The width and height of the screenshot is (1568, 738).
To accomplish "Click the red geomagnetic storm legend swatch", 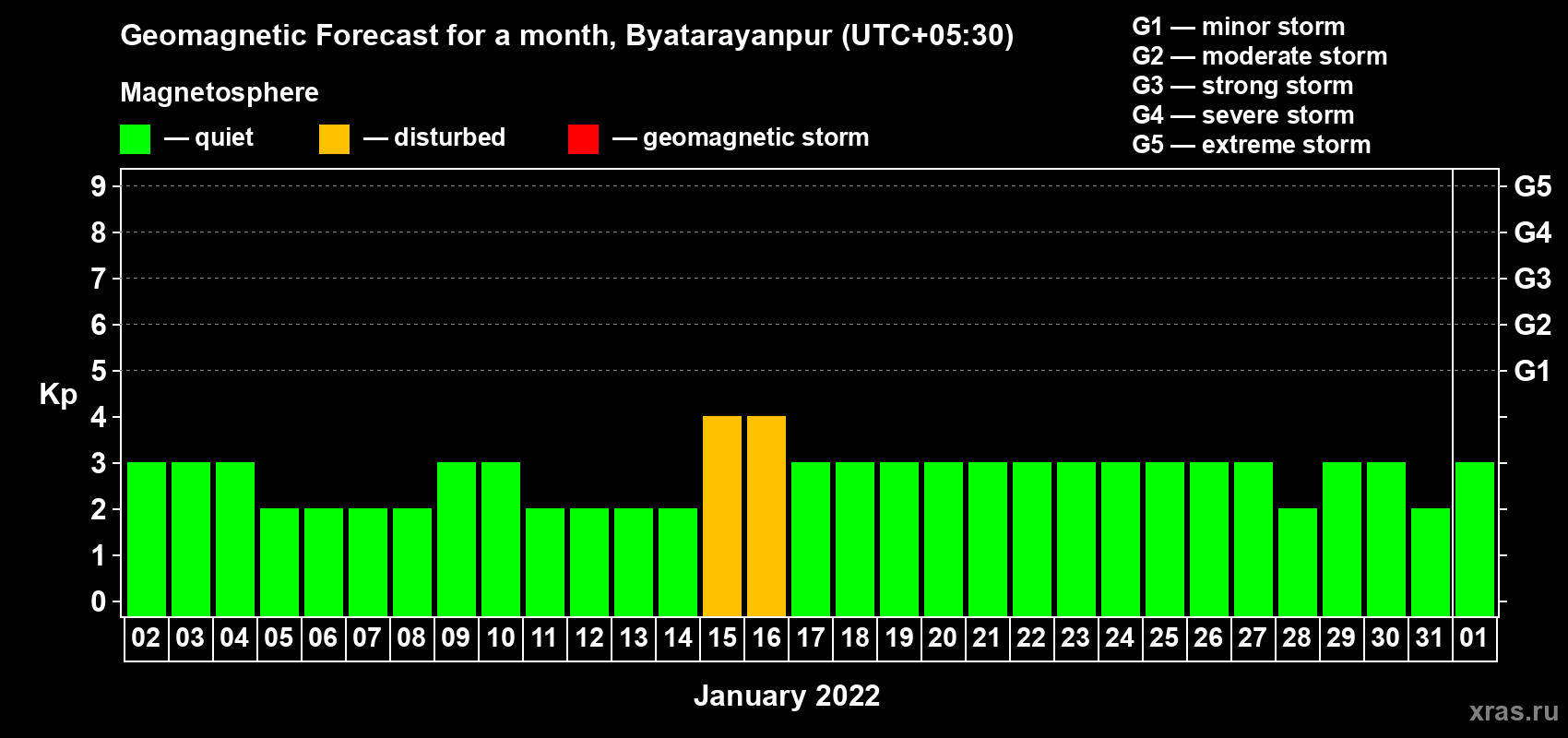I will pos(583,139).
